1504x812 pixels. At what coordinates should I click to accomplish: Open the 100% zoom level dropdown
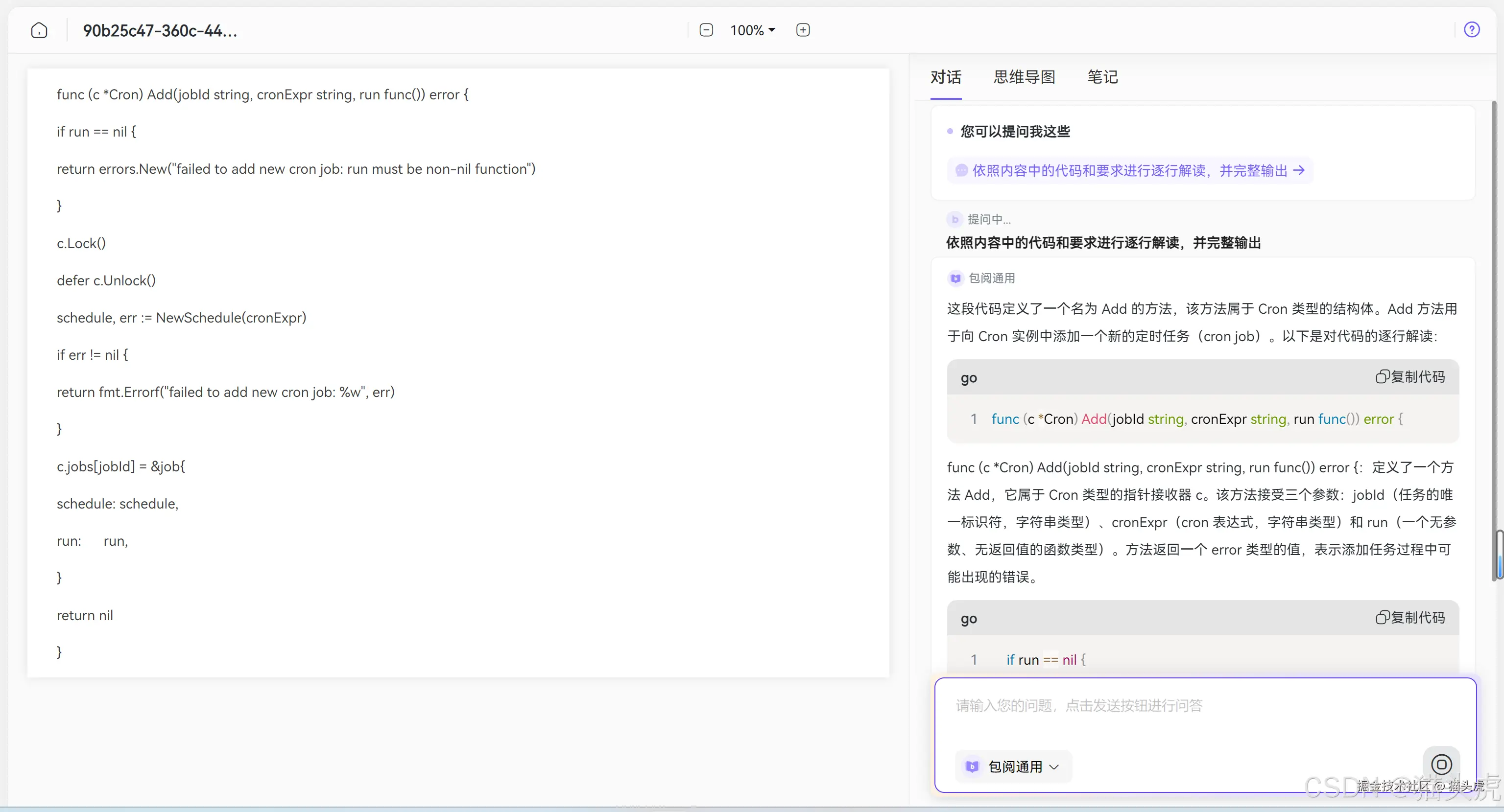point(752,30)
